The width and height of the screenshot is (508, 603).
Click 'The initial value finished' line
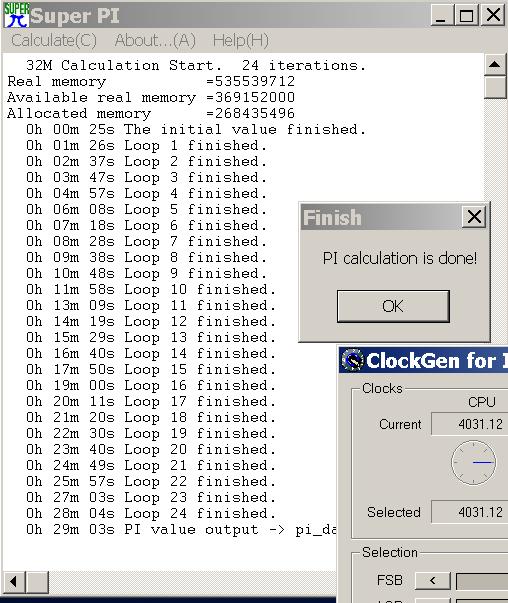(196, 130)
